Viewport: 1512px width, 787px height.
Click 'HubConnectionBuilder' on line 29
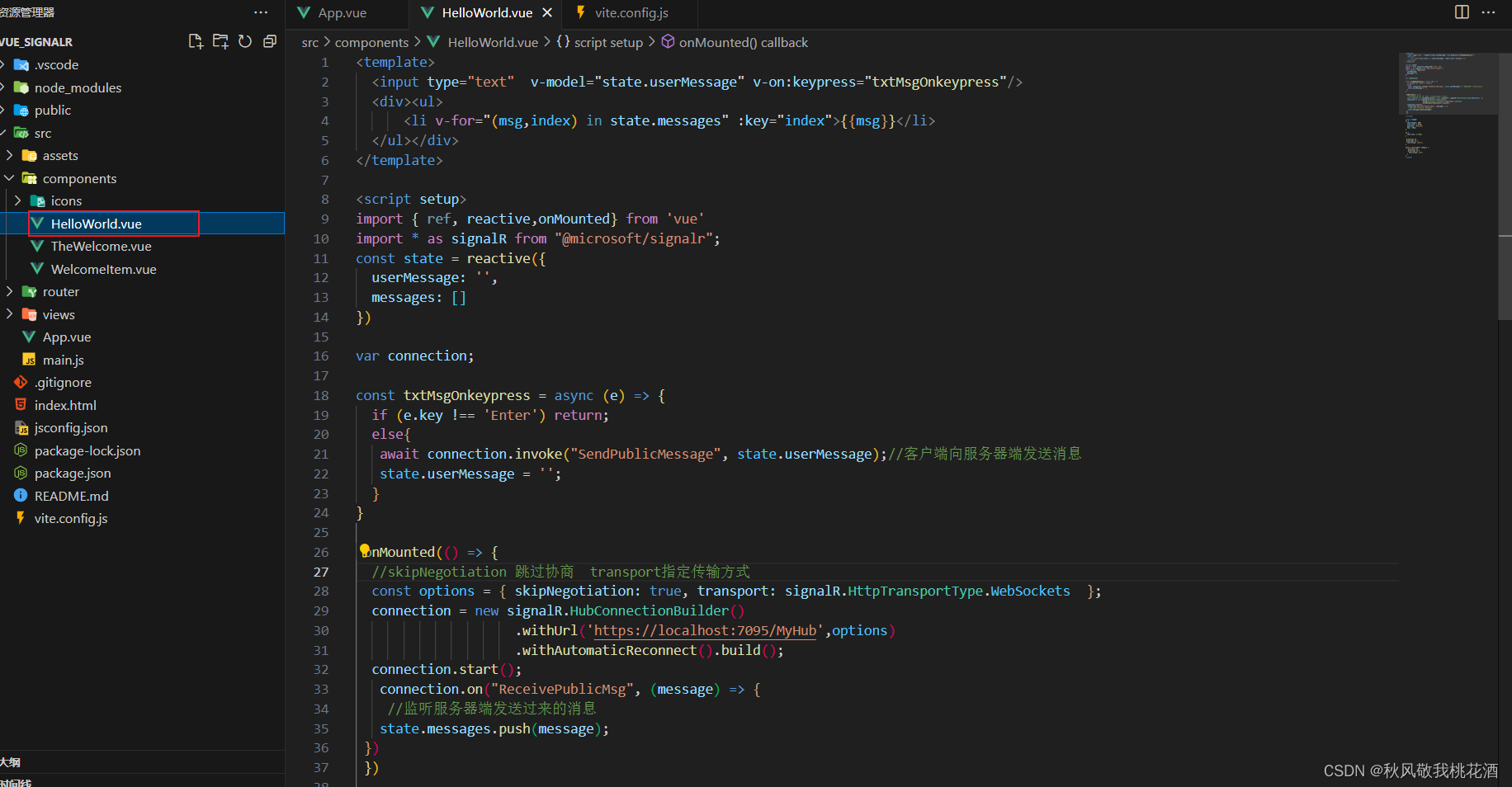click(x=649, y=610)
